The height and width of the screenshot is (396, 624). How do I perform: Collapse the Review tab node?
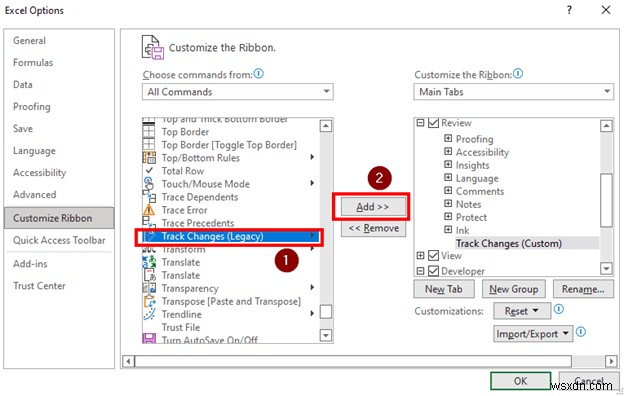pos(420,123)
